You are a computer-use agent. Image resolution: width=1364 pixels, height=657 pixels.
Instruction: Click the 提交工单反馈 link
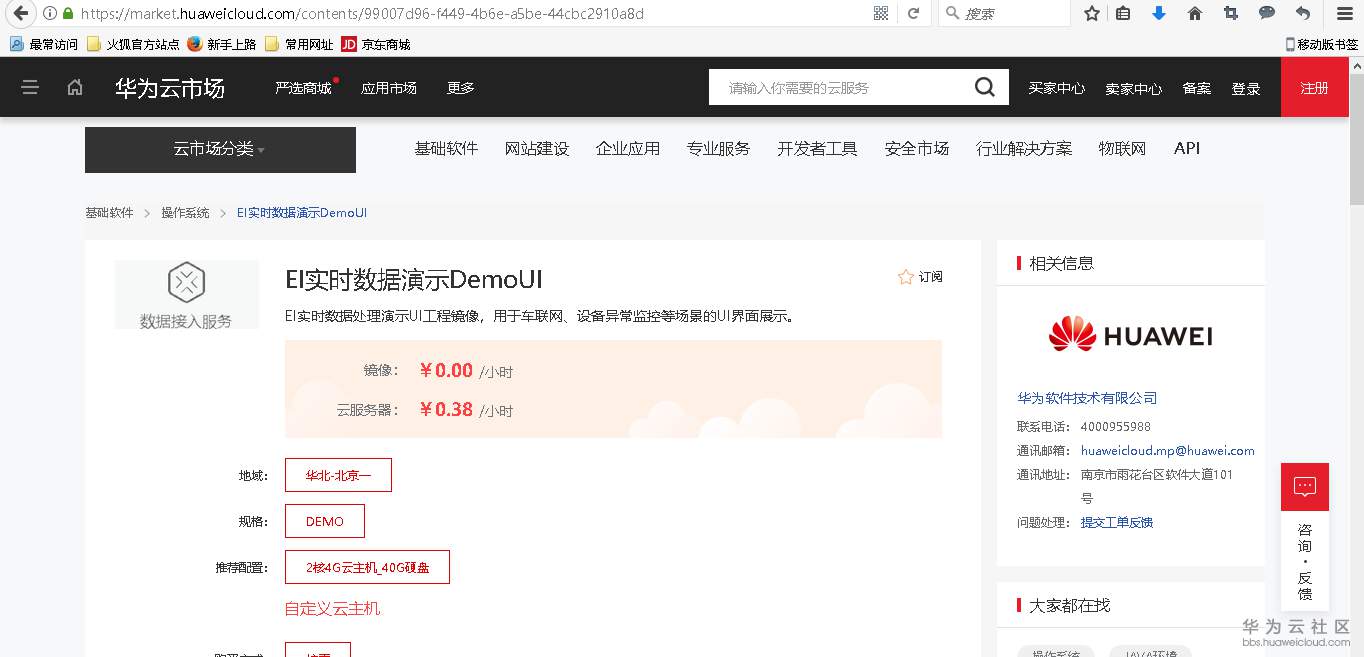1117,522
